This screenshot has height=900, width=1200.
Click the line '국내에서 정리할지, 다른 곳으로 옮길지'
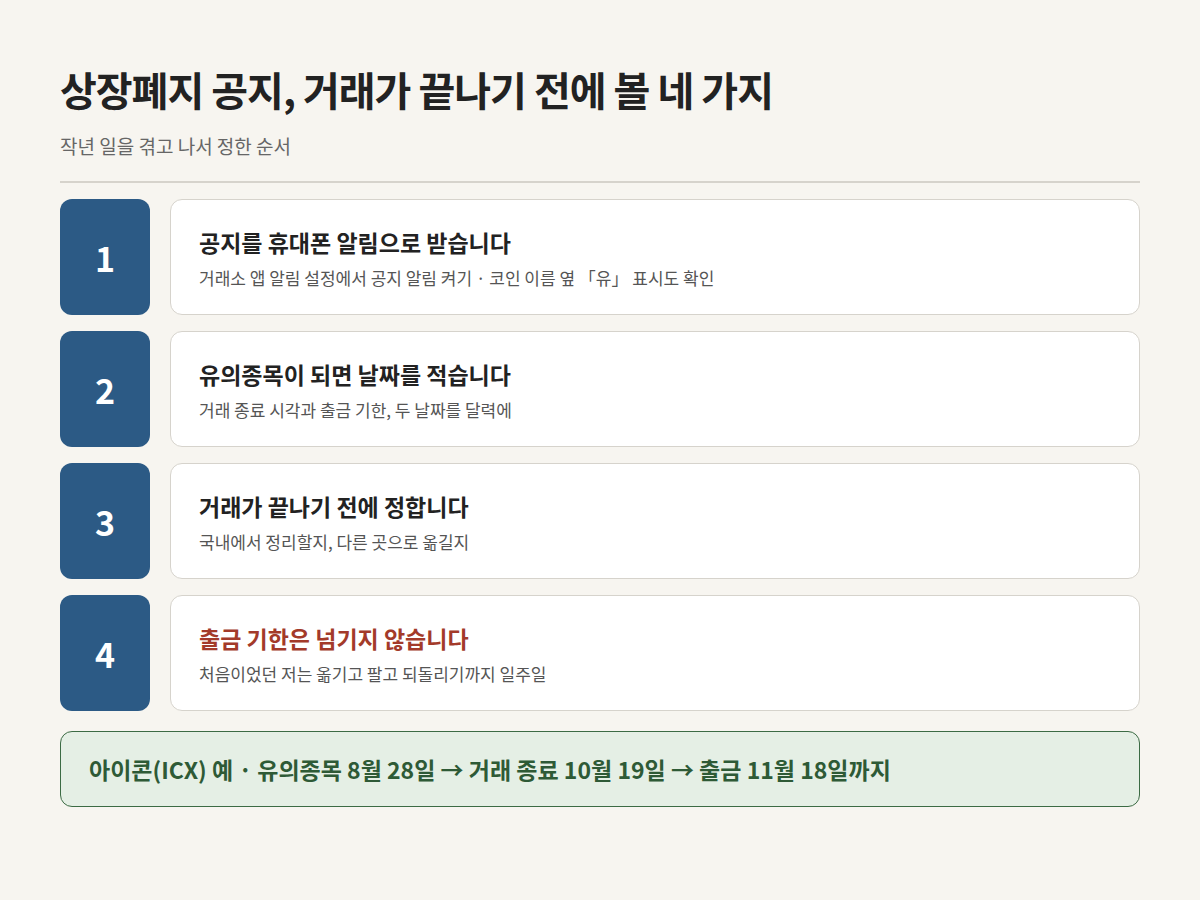(334, 542)
